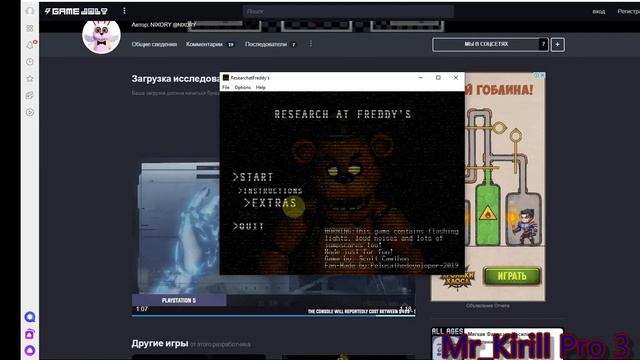Open the user avatar icon in the sidebar
This screenshot has height=360, width=640.
pos(30,11)
